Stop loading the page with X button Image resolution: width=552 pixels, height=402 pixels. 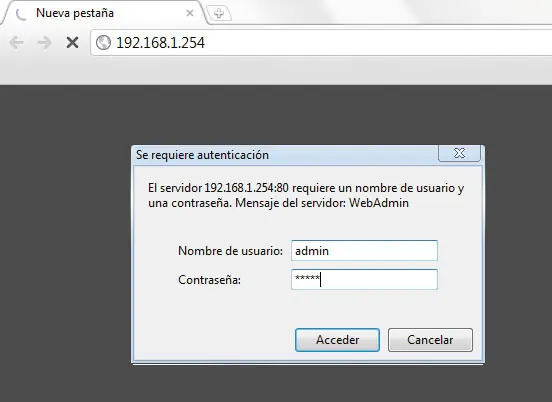[73, 43]
